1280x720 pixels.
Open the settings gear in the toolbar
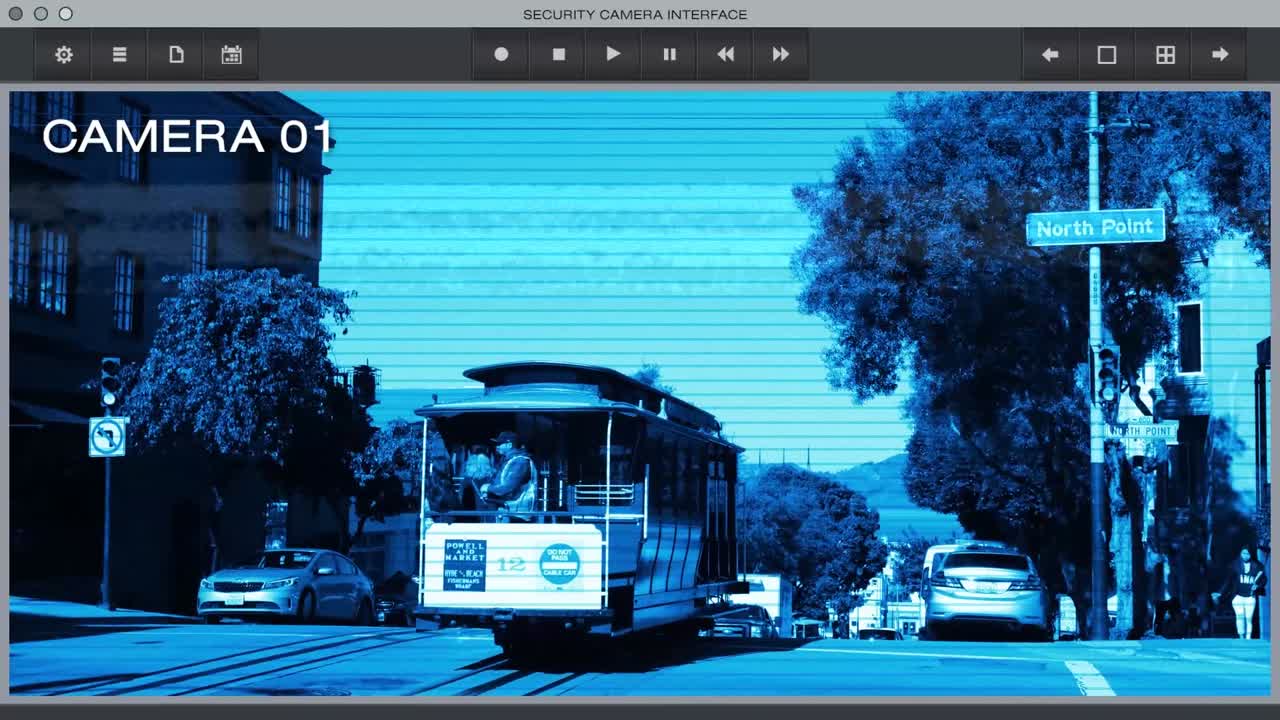(x=64, y=55)
